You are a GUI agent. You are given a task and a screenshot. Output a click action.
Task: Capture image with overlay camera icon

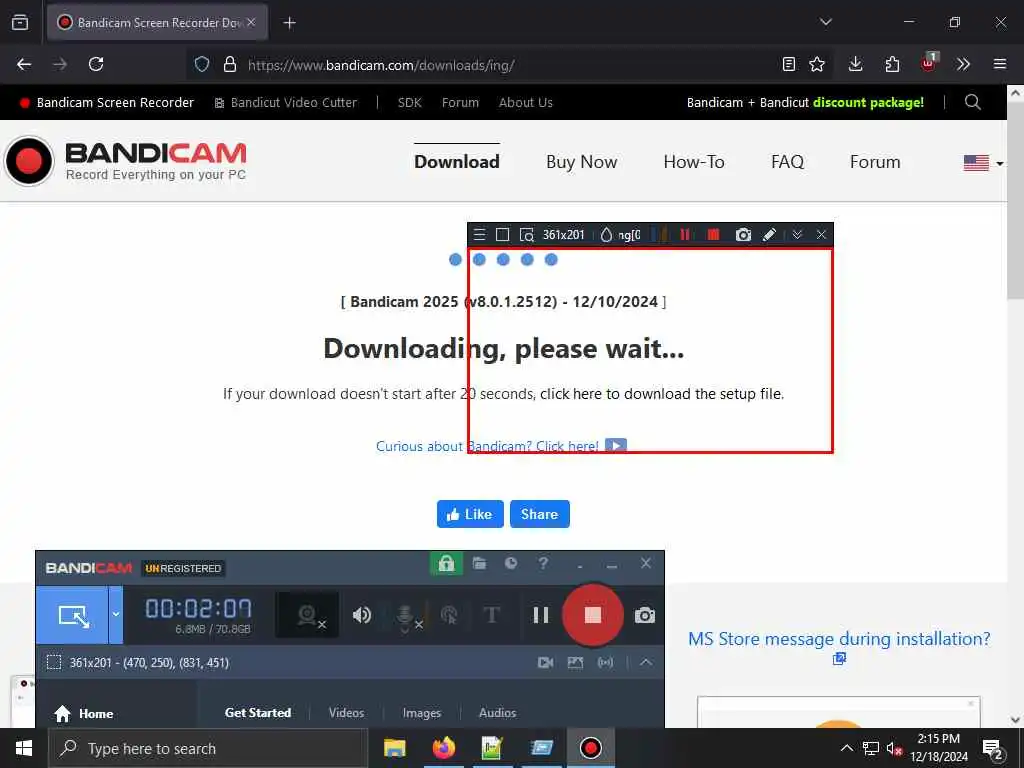click(743, 235)
